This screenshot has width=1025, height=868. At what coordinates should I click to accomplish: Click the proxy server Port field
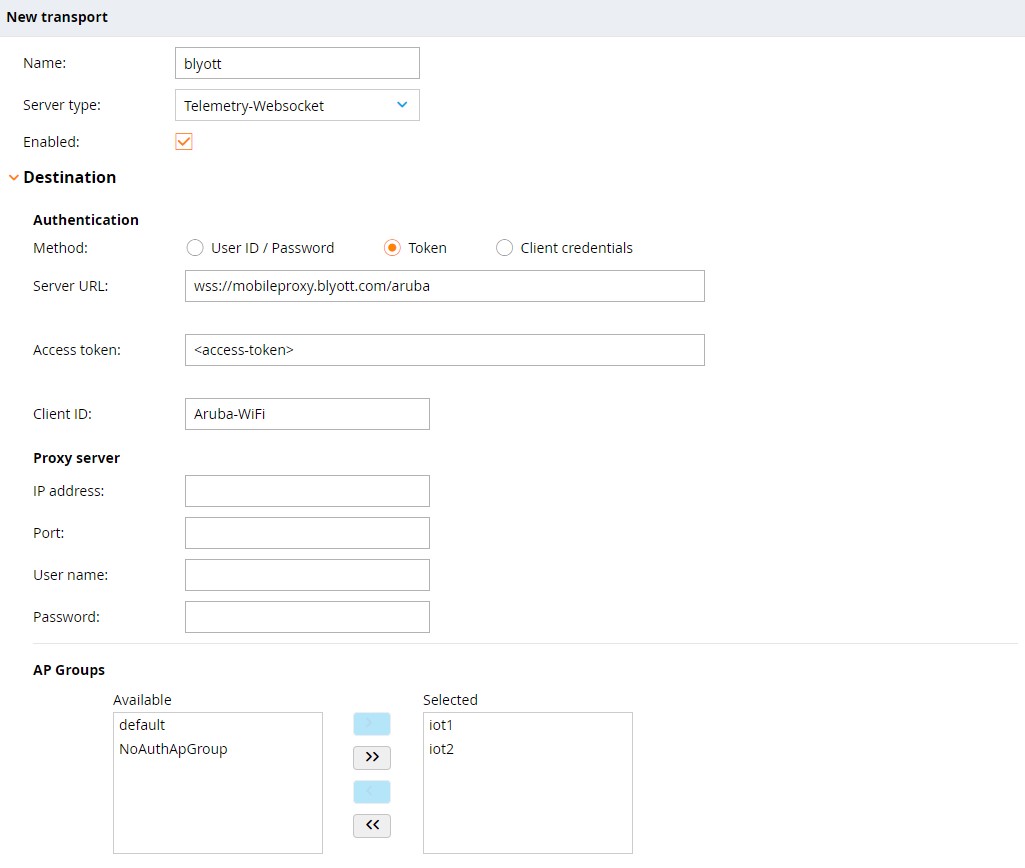coord(306,532)
